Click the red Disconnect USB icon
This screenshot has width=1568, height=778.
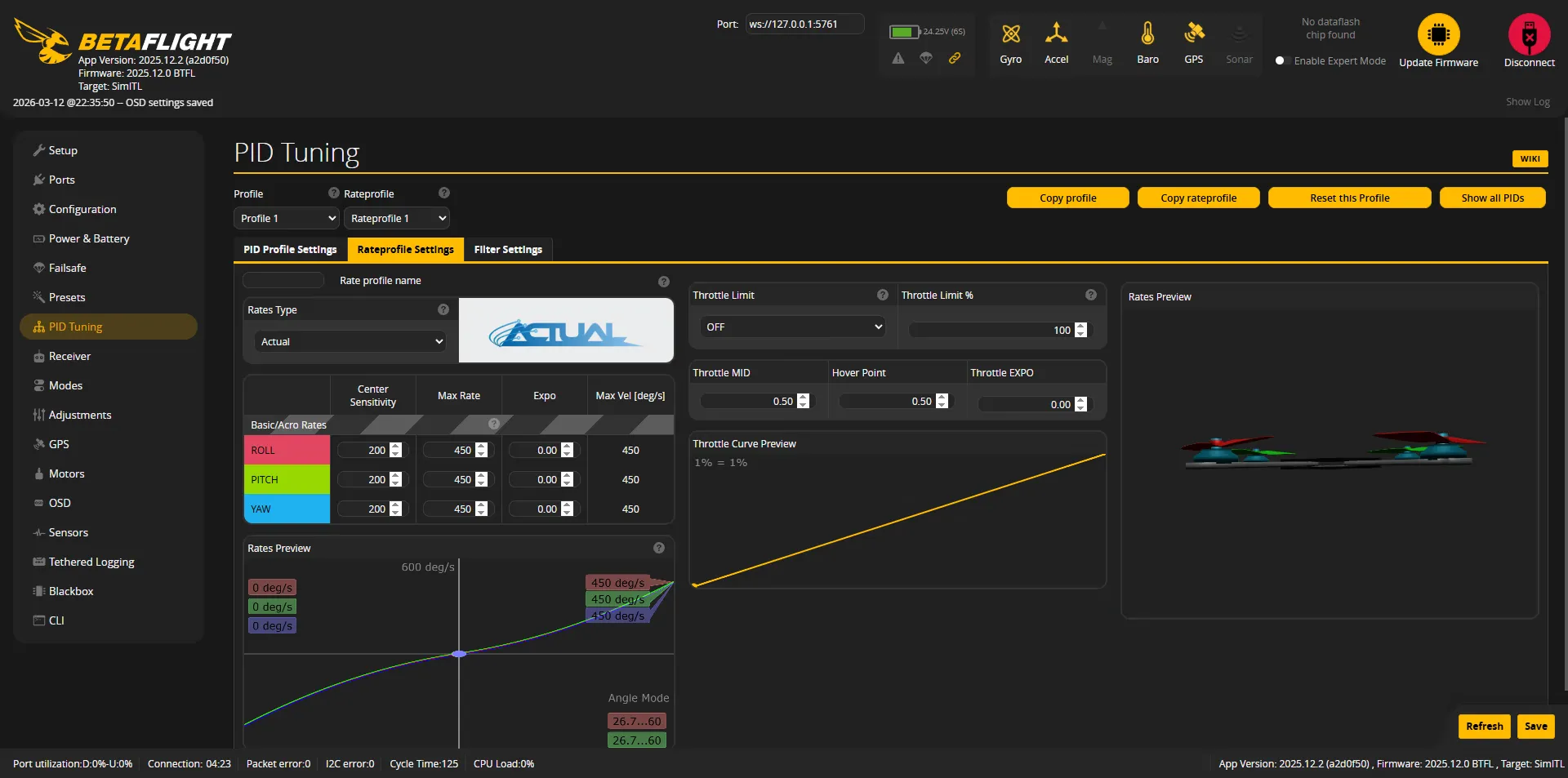pos(1529,34)
